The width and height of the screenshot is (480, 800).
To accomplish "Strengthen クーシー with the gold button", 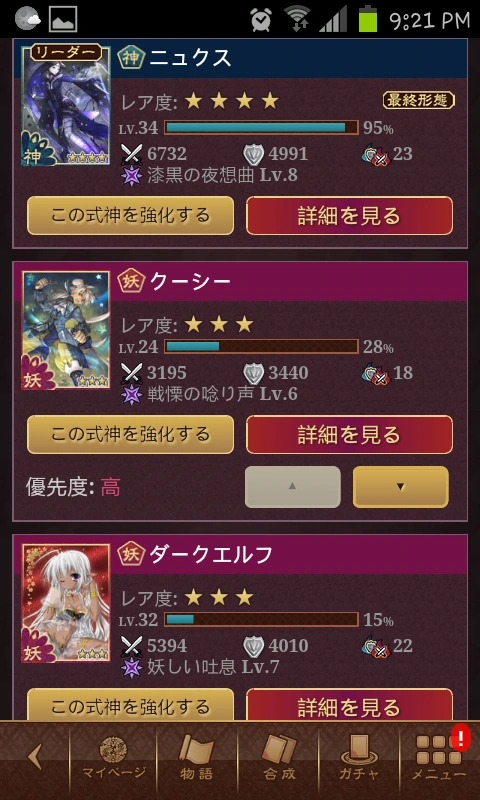I will coord(130,434).
